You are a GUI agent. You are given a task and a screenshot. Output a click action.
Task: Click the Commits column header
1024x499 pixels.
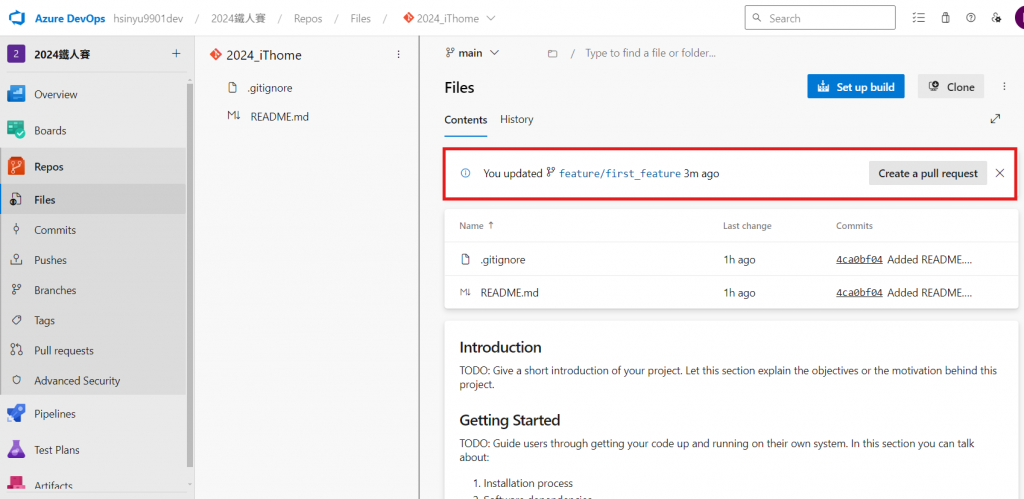[x=854, y=225]
